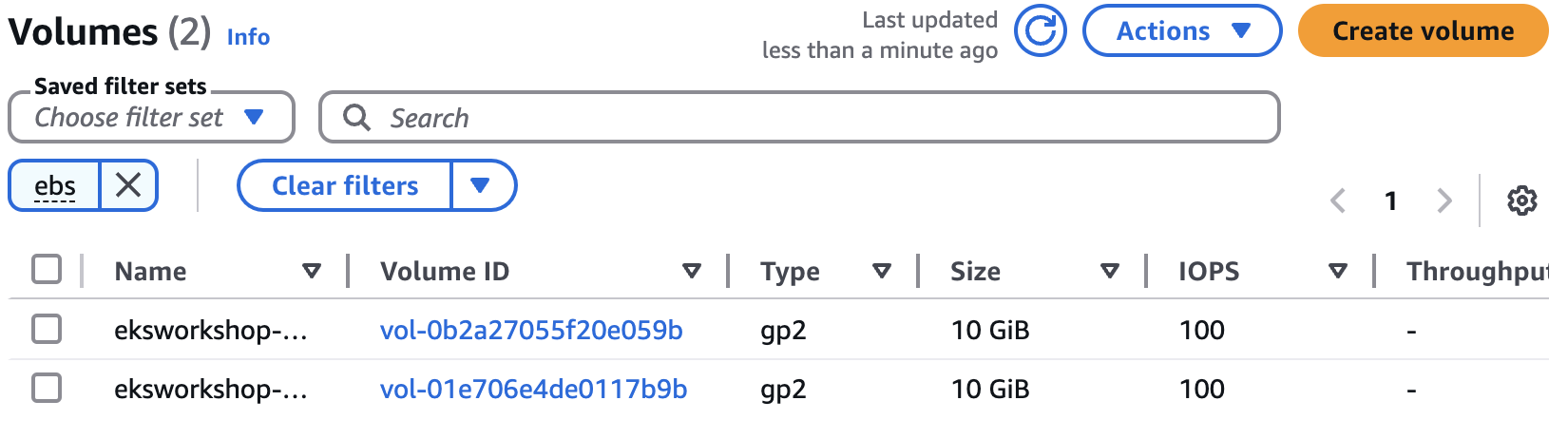Open volume link vol-0b2a27055f20e059b
This screenshot has width=1568, height=439.
pyautogui.click(x=531, y=331)
